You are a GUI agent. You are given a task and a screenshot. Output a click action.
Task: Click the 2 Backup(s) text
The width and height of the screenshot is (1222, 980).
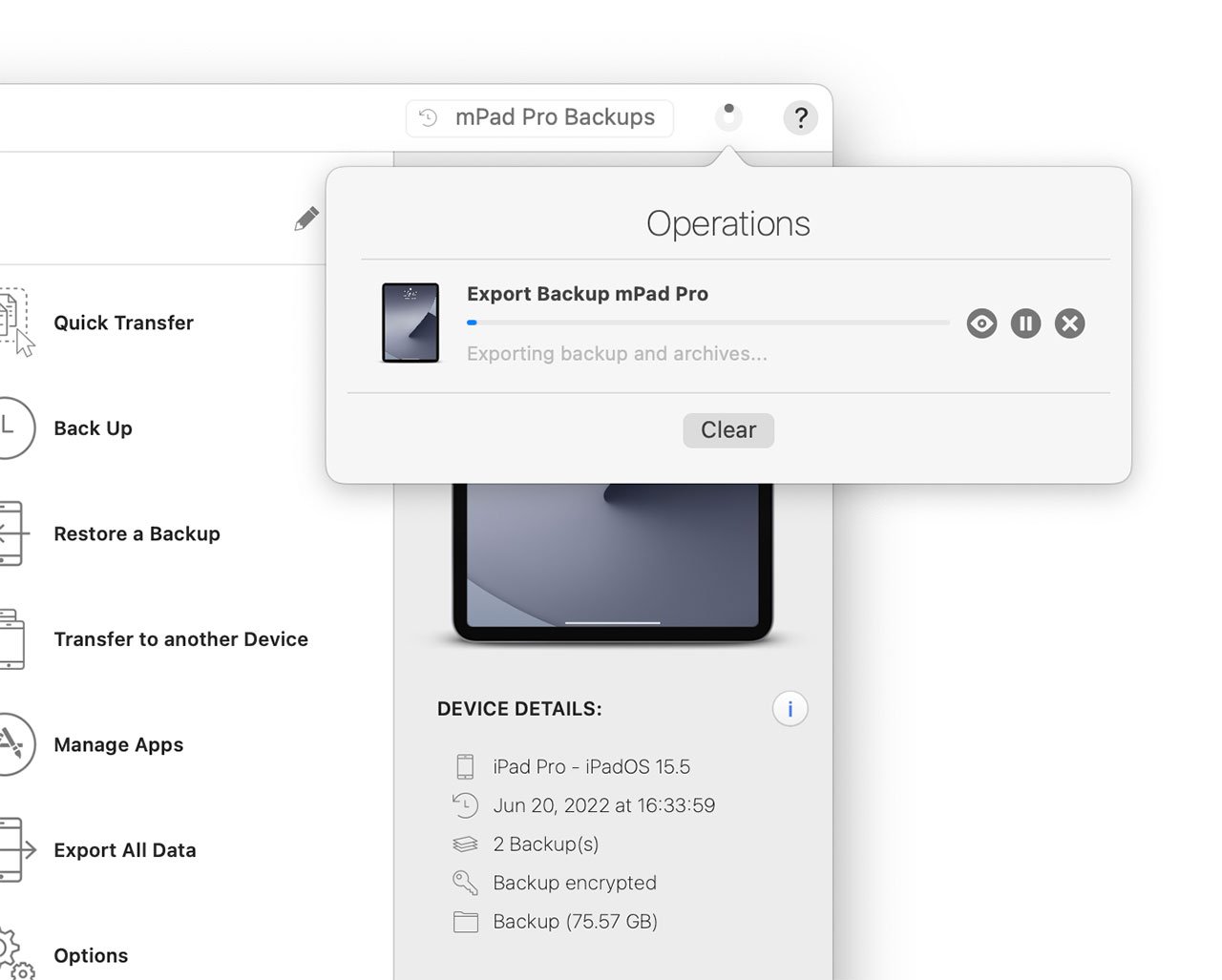click(x=545, y=844)
